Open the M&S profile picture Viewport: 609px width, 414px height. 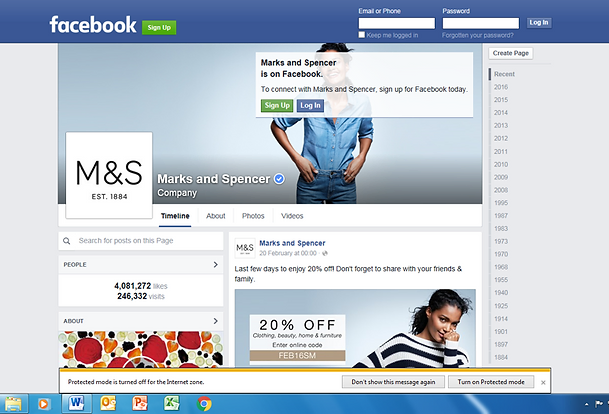[109, 175]
